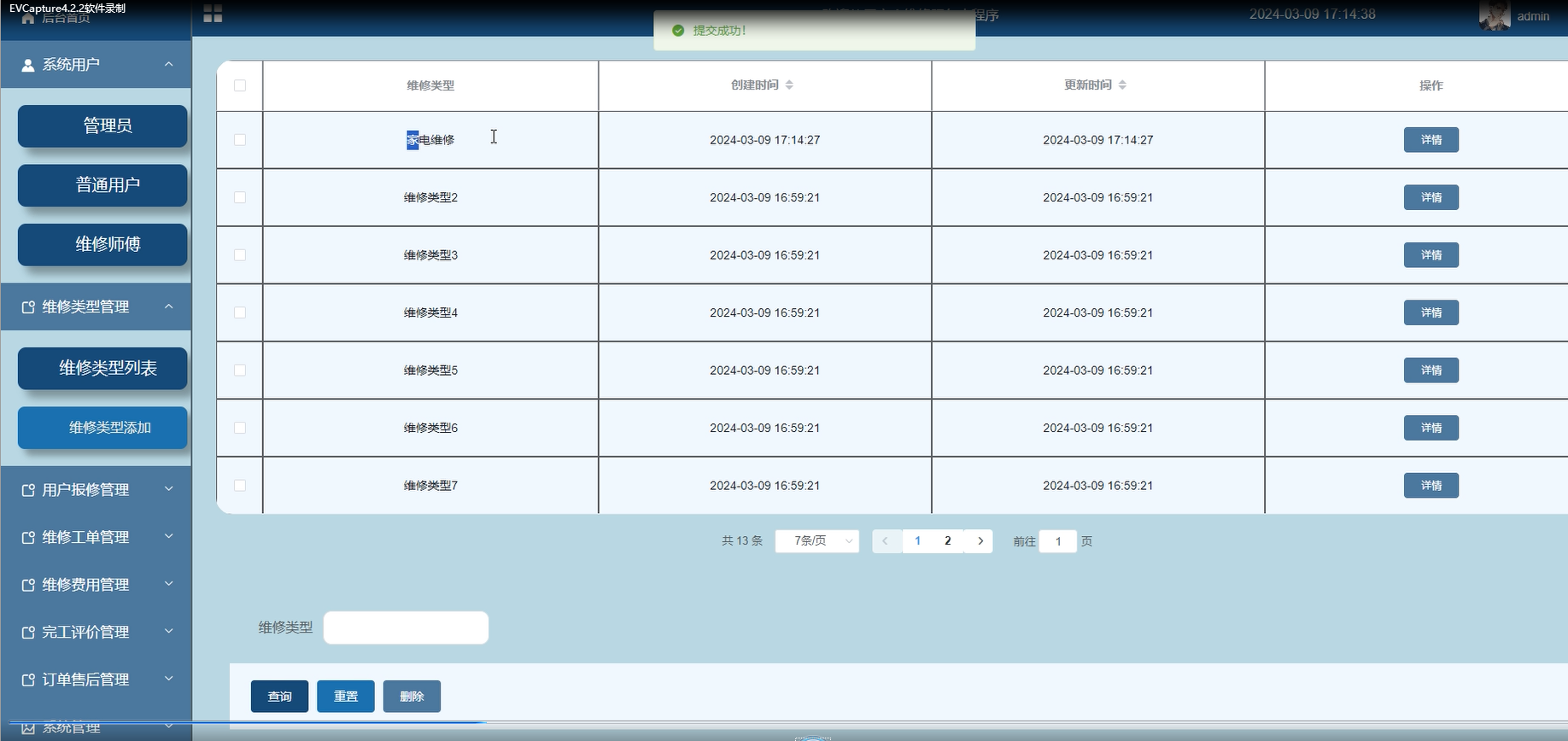Click the 用户报修管理 menu icon
Screen dimensions: 1568x741
point(28,490)
